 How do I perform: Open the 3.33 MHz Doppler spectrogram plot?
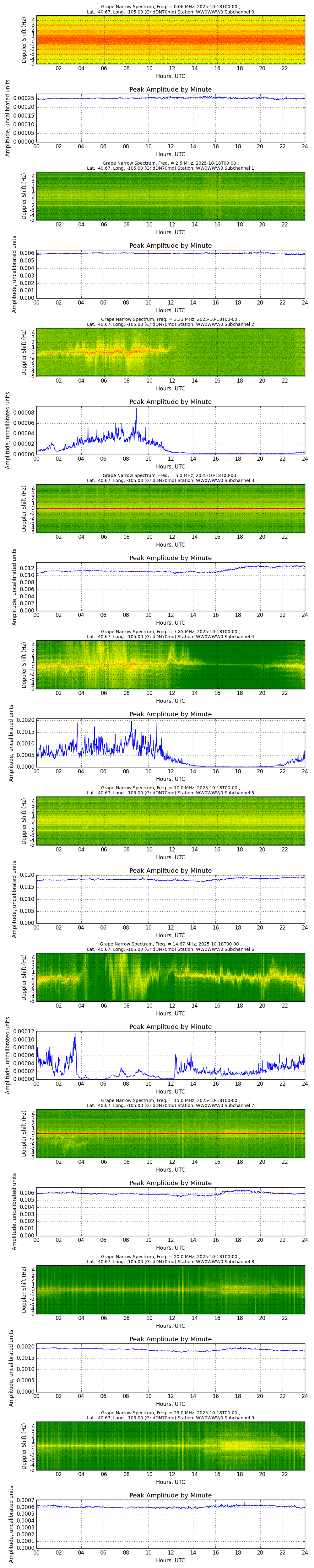[x=170, y=352]
